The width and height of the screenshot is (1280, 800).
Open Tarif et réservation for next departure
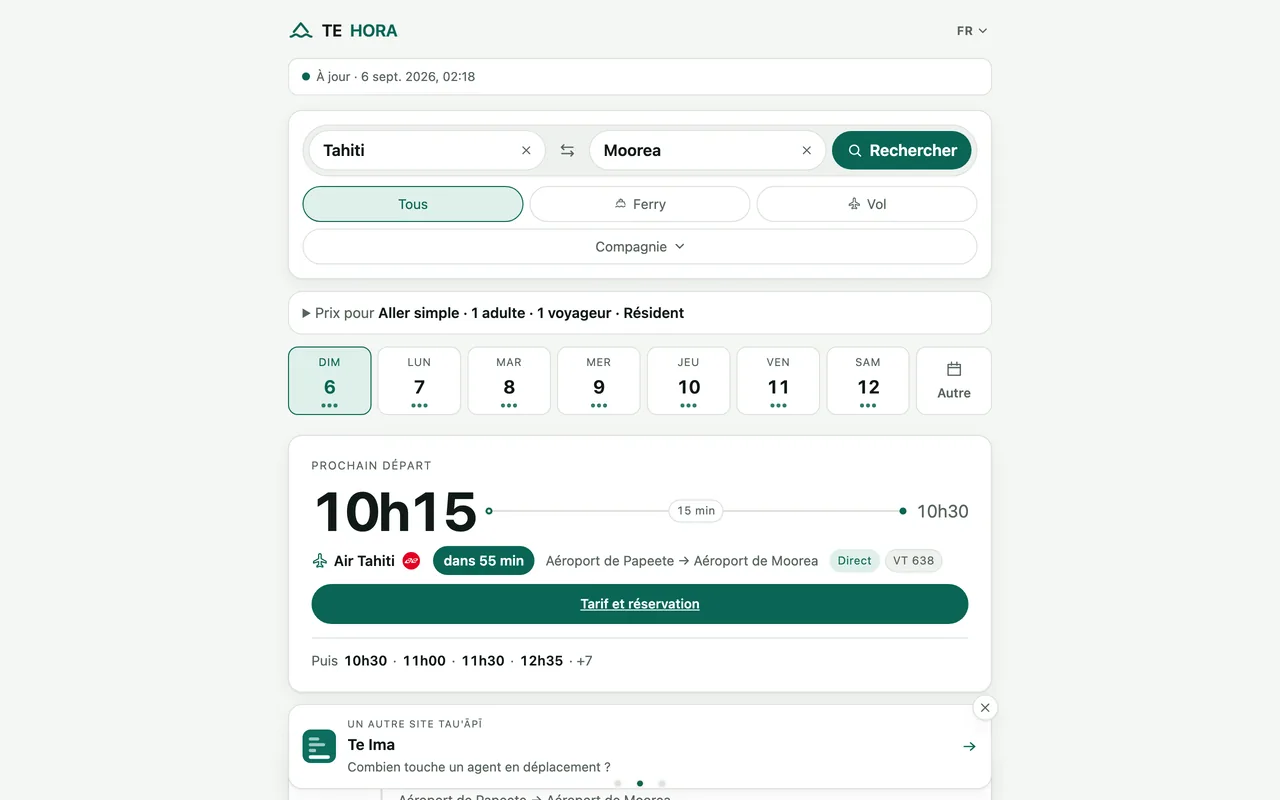point(640,604)
